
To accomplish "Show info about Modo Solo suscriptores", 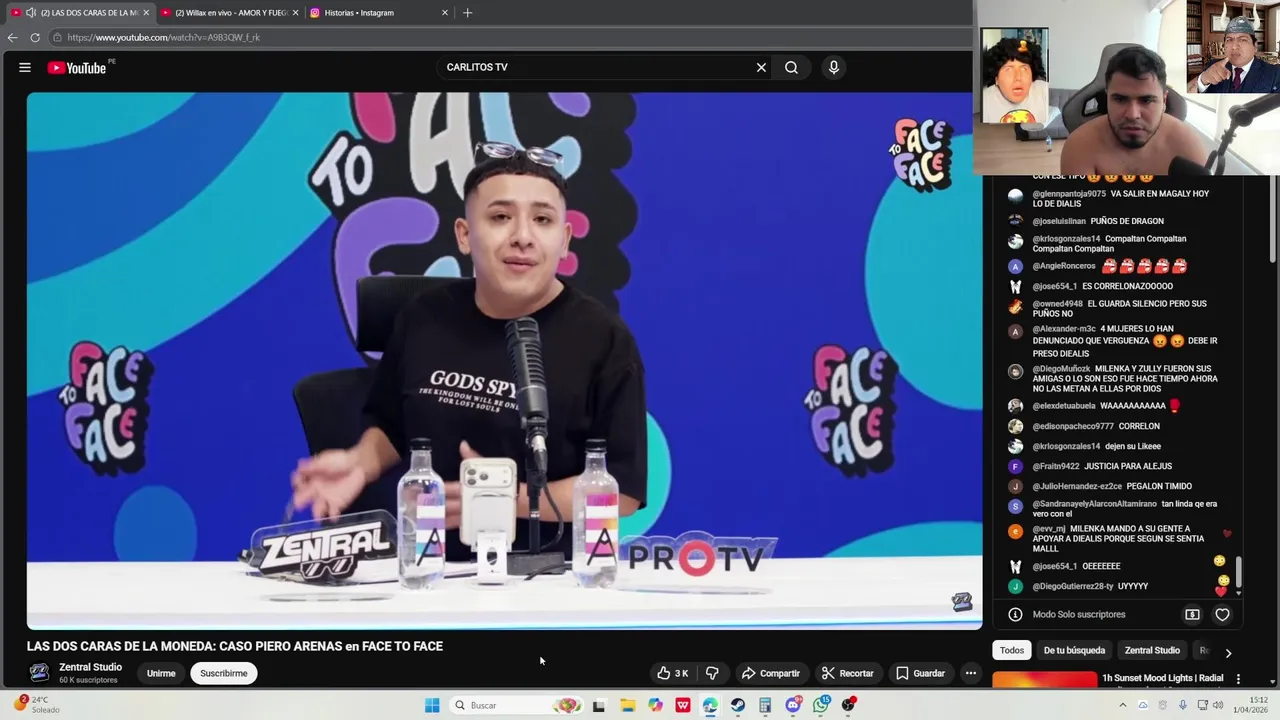I will [1015, 614].
